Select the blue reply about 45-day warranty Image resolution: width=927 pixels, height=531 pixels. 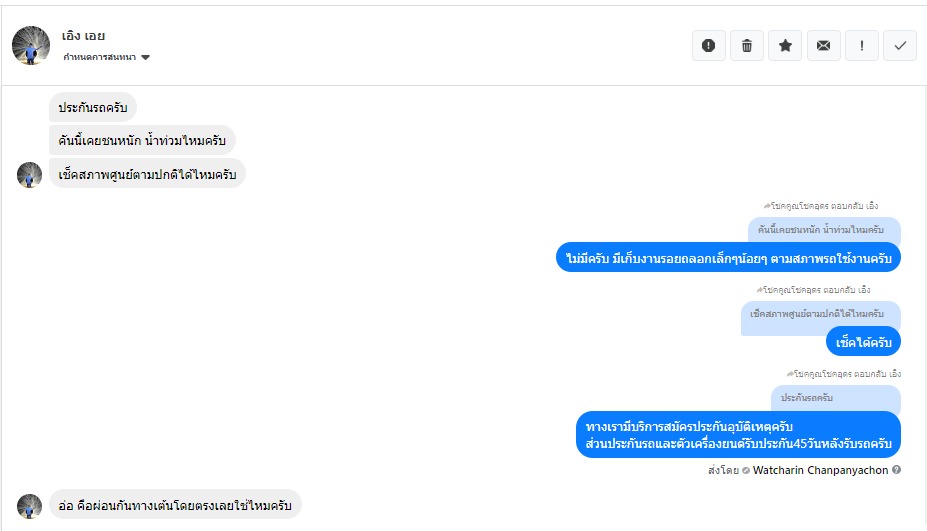coord(739,435)
